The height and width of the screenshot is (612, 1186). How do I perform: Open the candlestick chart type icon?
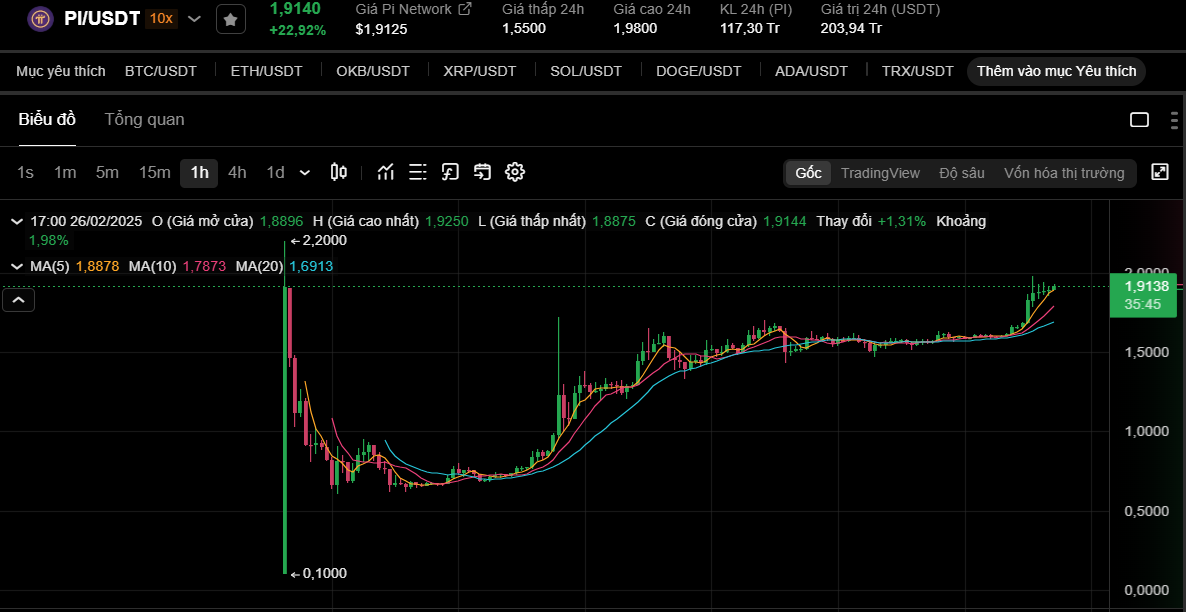[338, 171]
